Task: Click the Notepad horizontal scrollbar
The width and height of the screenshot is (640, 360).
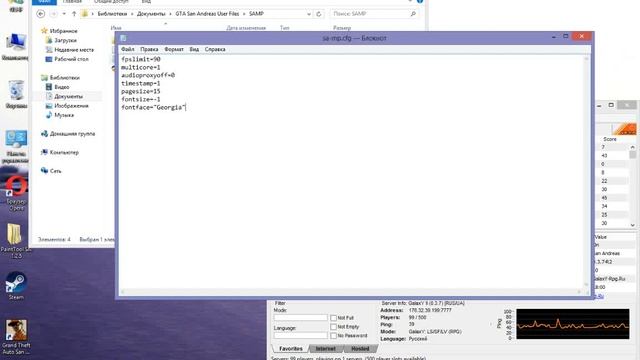Action: click(351, 292)
